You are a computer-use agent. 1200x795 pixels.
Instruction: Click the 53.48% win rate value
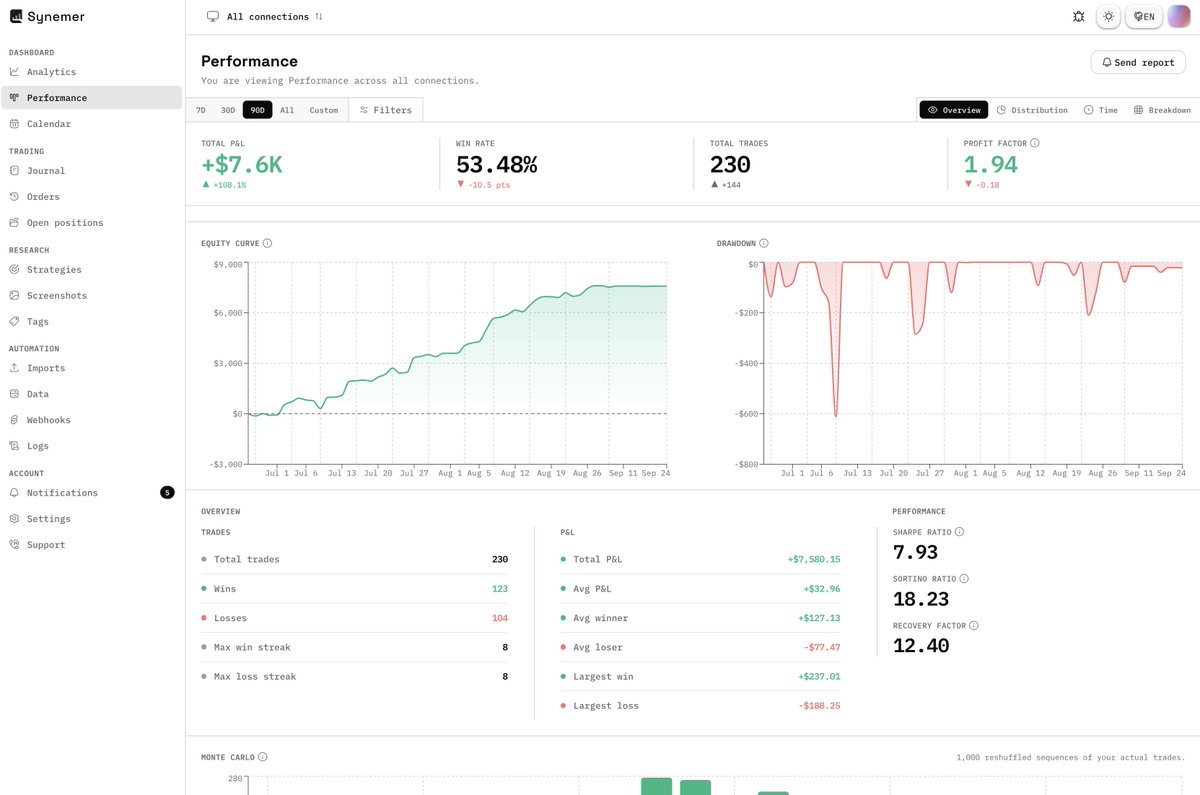point(496,165)
